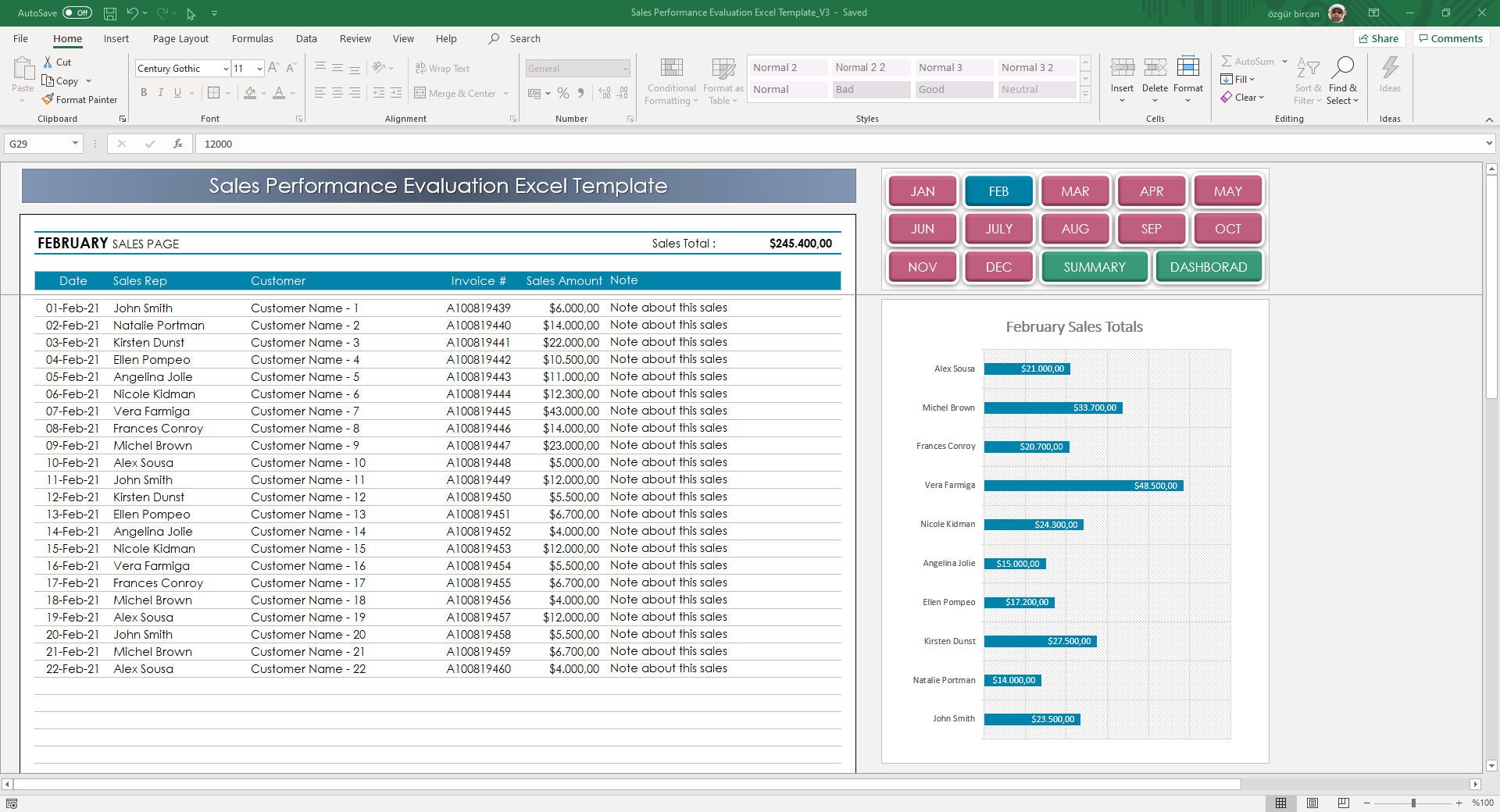Open the Review ribbon tab
The height and width of the screenshot is (812, 1500).
pyautogui.click(x=355, y=37)
